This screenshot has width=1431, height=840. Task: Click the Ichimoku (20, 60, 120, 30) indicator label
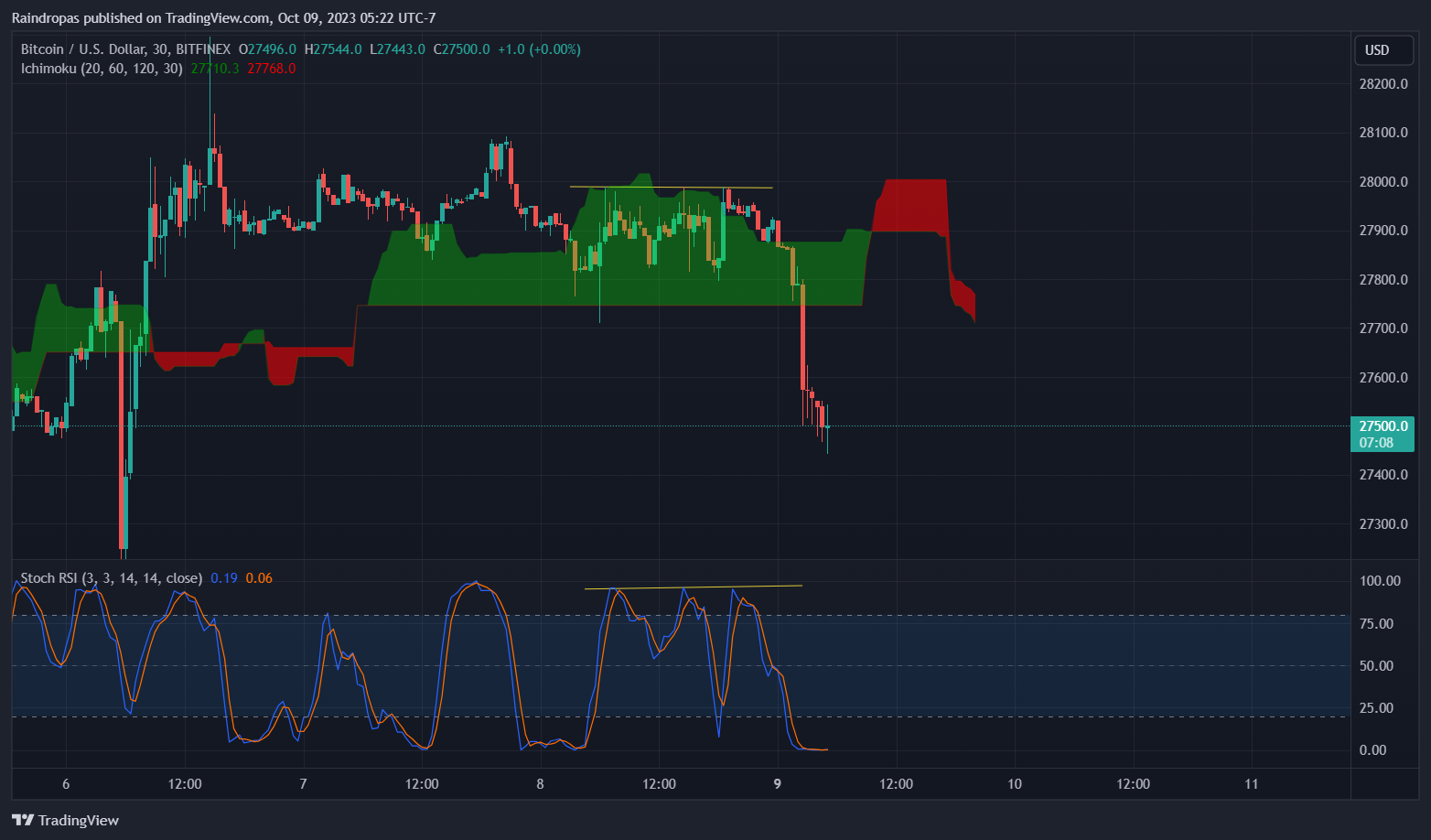(102, 69)
